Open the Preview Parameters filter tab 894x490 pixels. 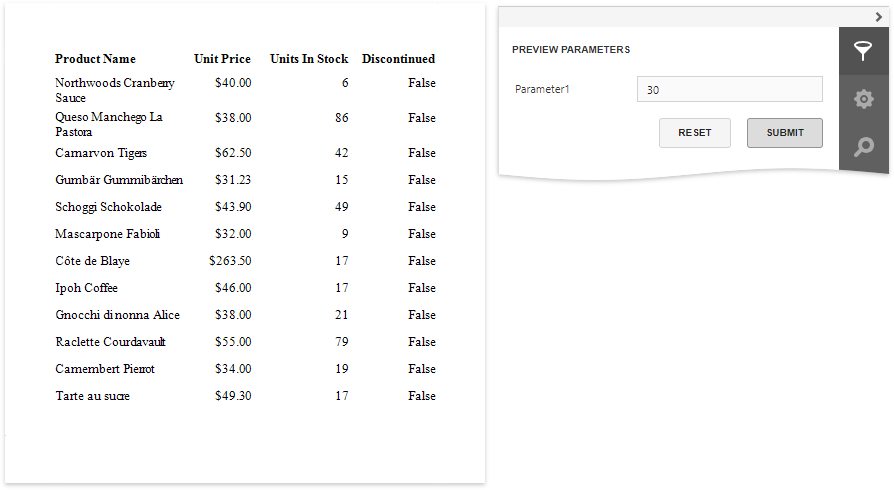[863, 51]
